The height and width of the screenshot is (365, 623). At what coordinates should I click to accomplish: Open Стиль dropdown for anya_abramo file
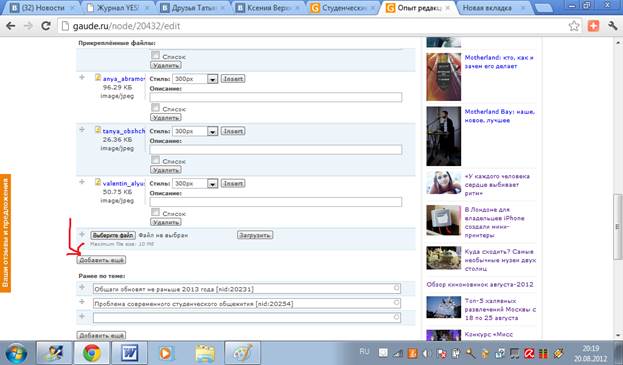tap(195, 79)
